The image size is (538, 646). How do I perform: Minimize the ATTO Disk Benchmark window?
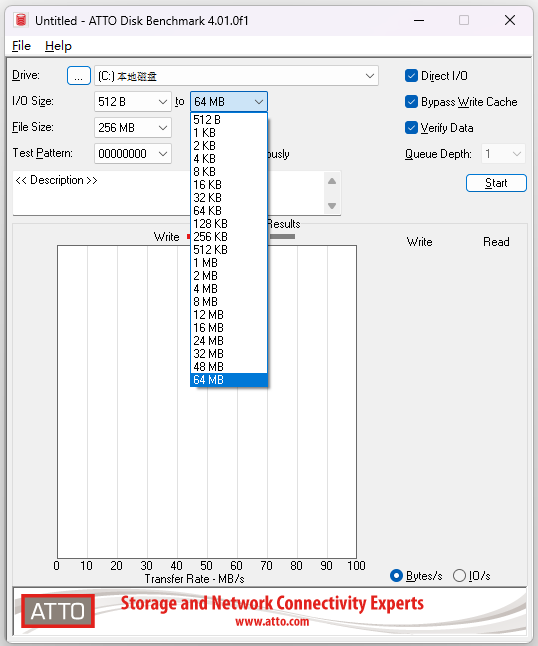(419, 20)
